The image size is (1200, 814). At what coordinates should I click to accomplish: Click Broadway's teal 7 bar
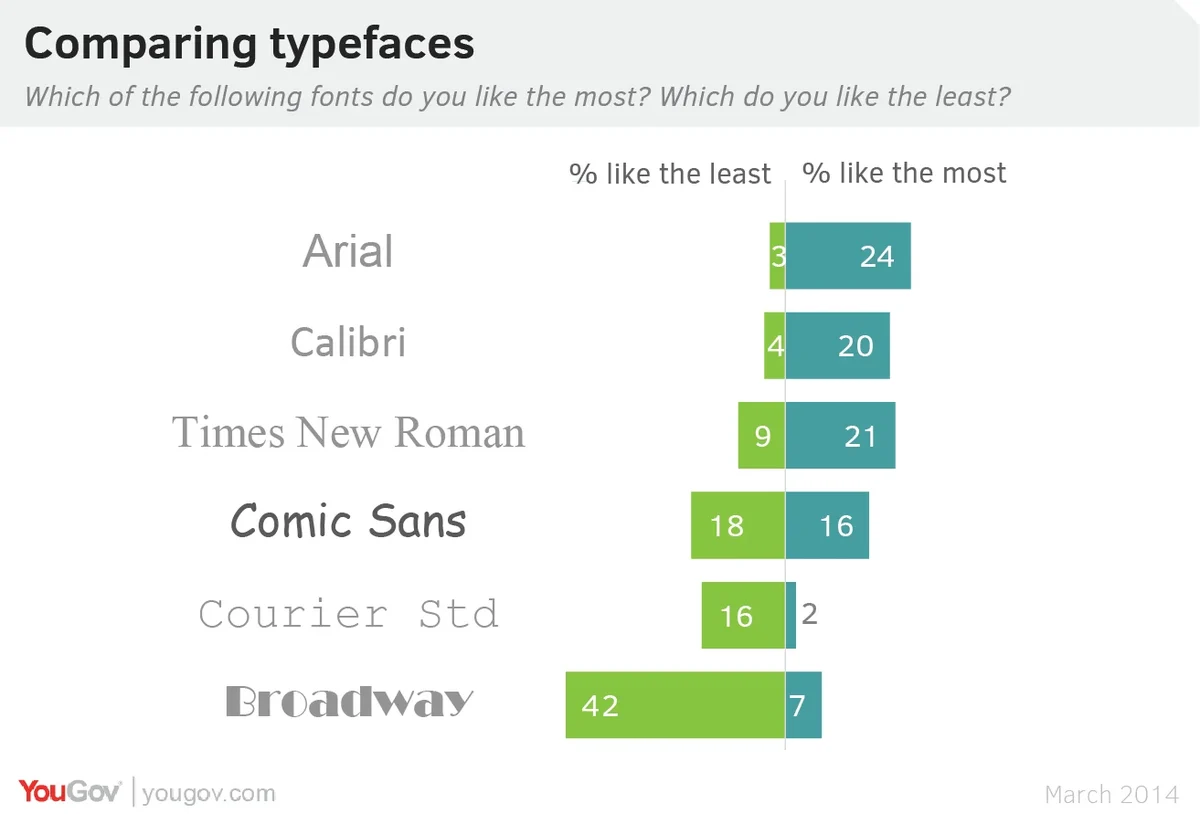click(x=804, y=705)
